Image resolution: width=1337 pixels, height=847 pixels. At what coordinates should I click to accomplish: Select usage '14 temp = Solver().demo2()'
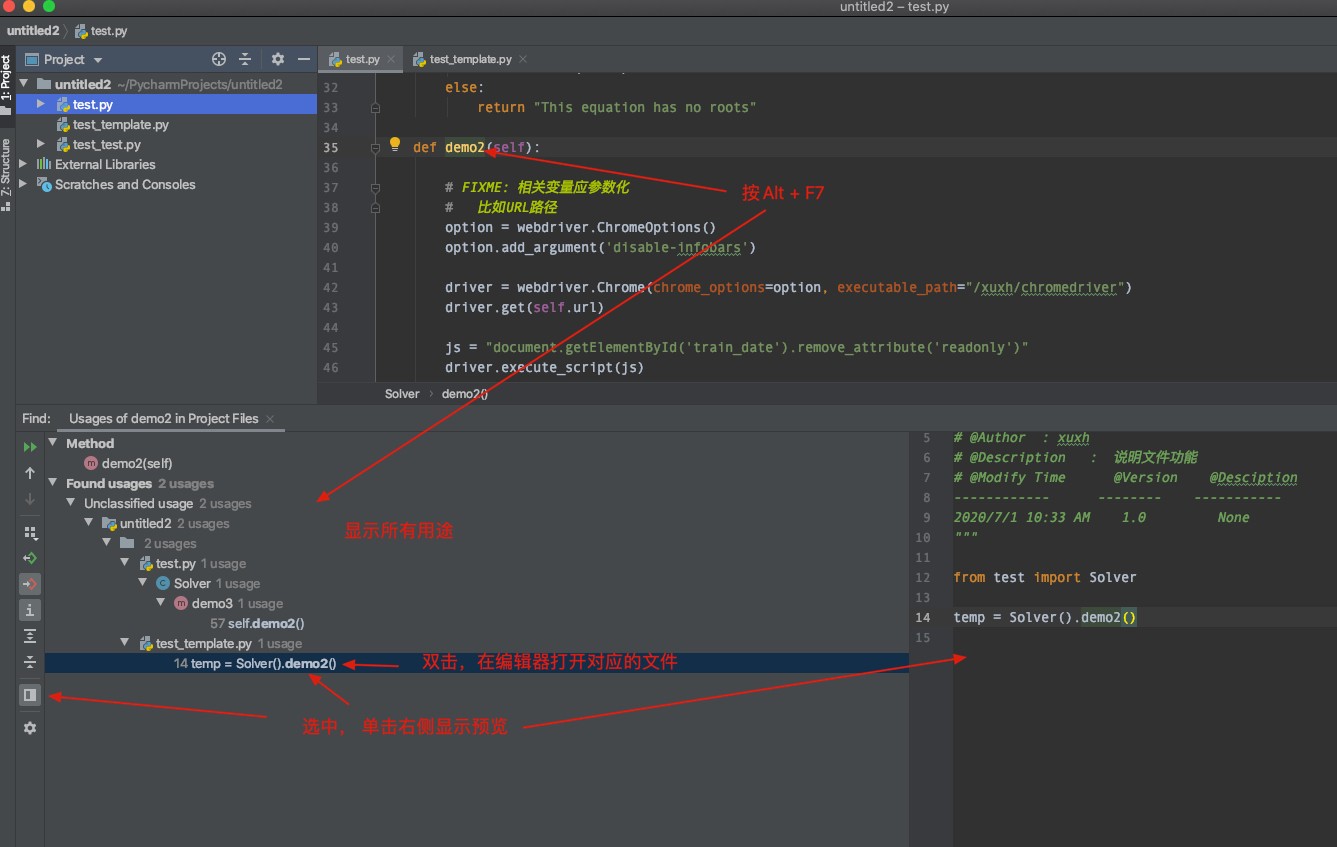tap(255, 663)
